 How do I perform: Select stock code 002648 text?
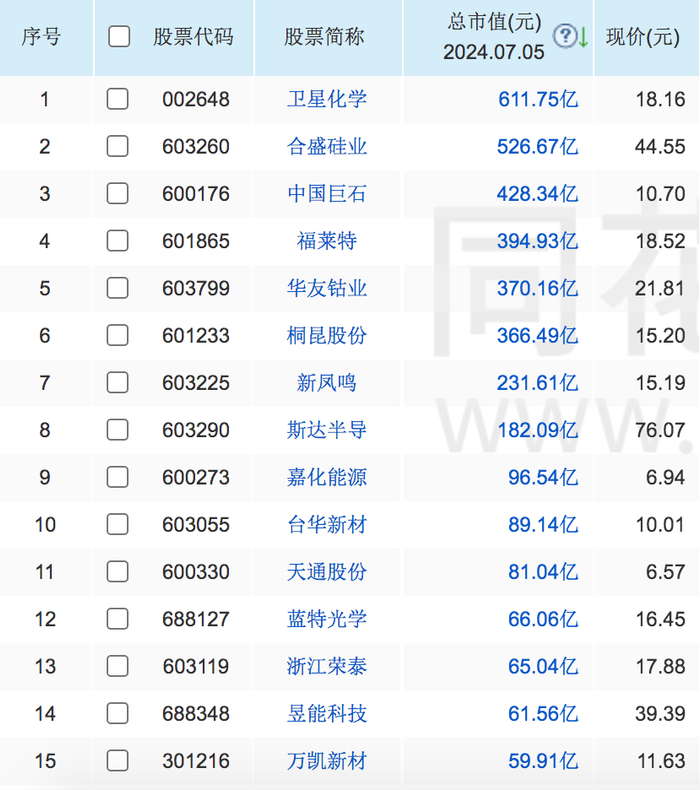pyautogui.click(x=196, y=99)
